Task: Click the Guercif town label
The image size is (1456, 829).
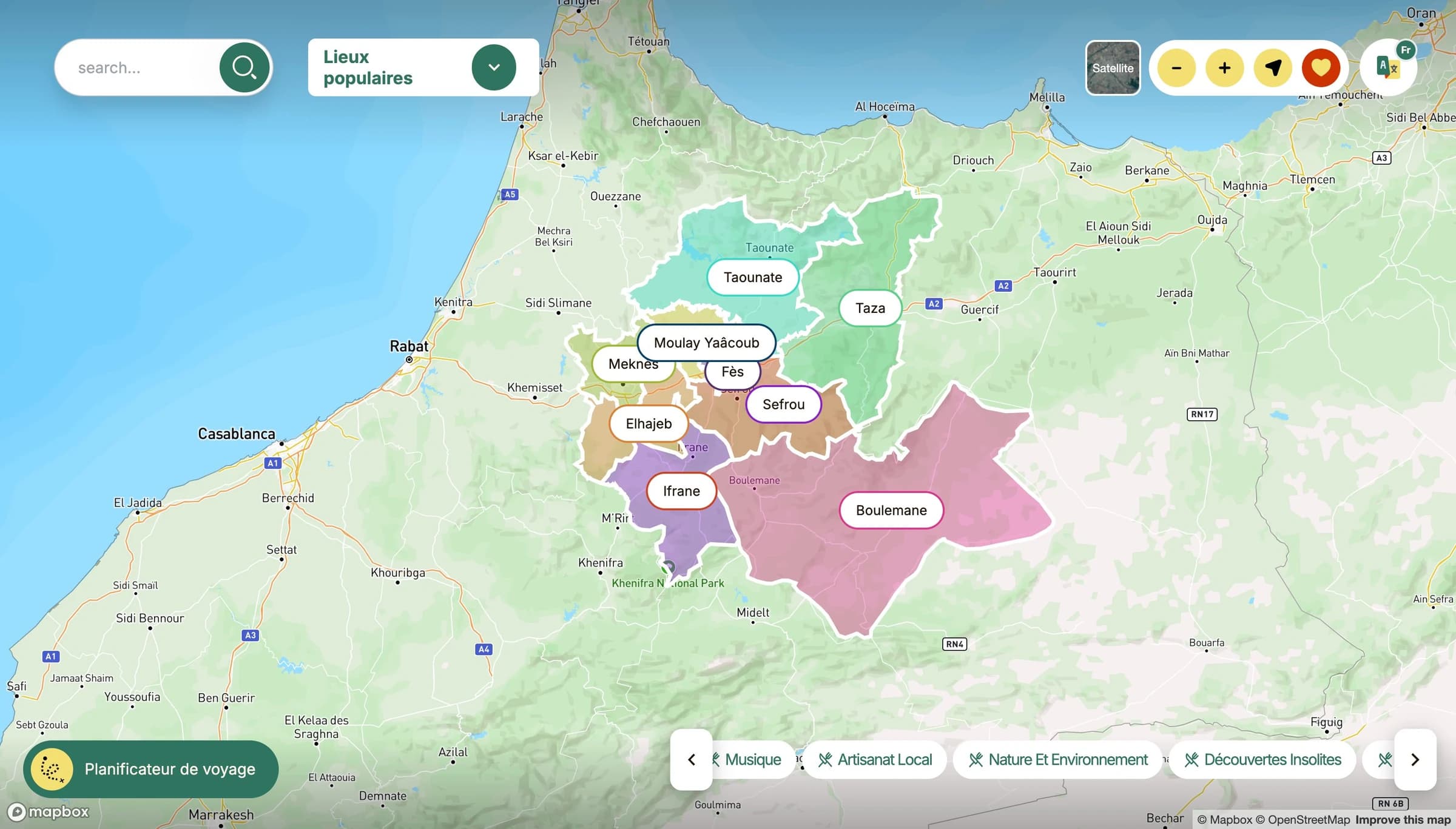Action: coord(980,309)
